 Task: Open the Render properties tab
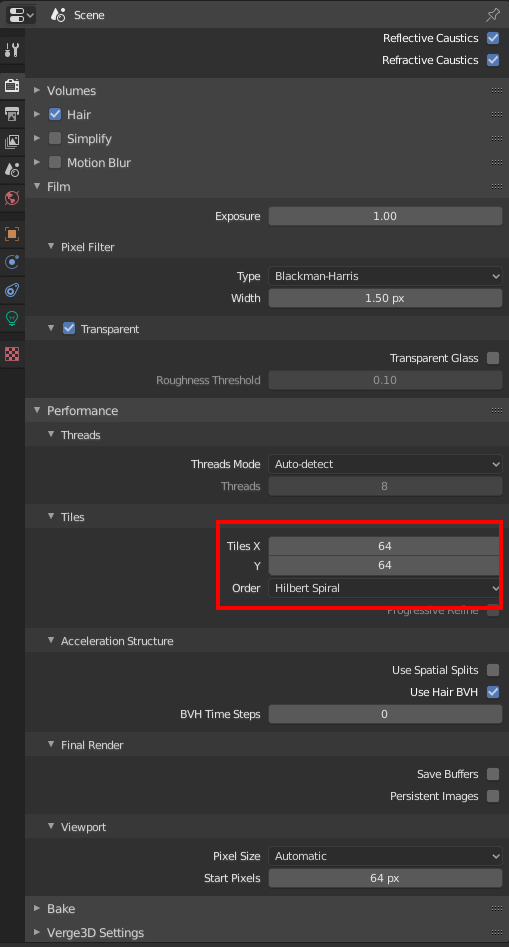12,85
